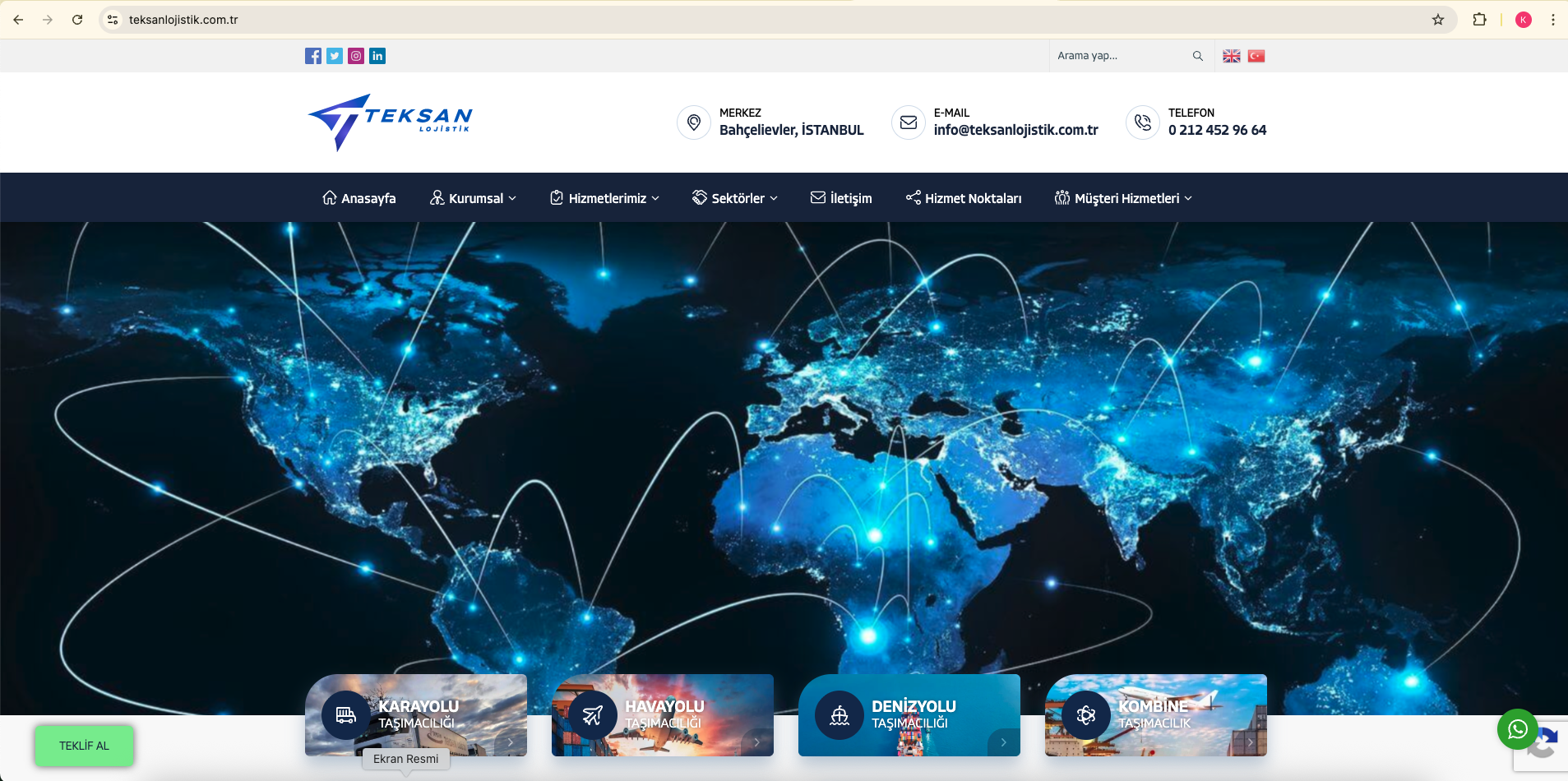This screenshot has width=1568, height=781.
Task: Go to Anasayfa in the navigation
Action: (359, 198)
